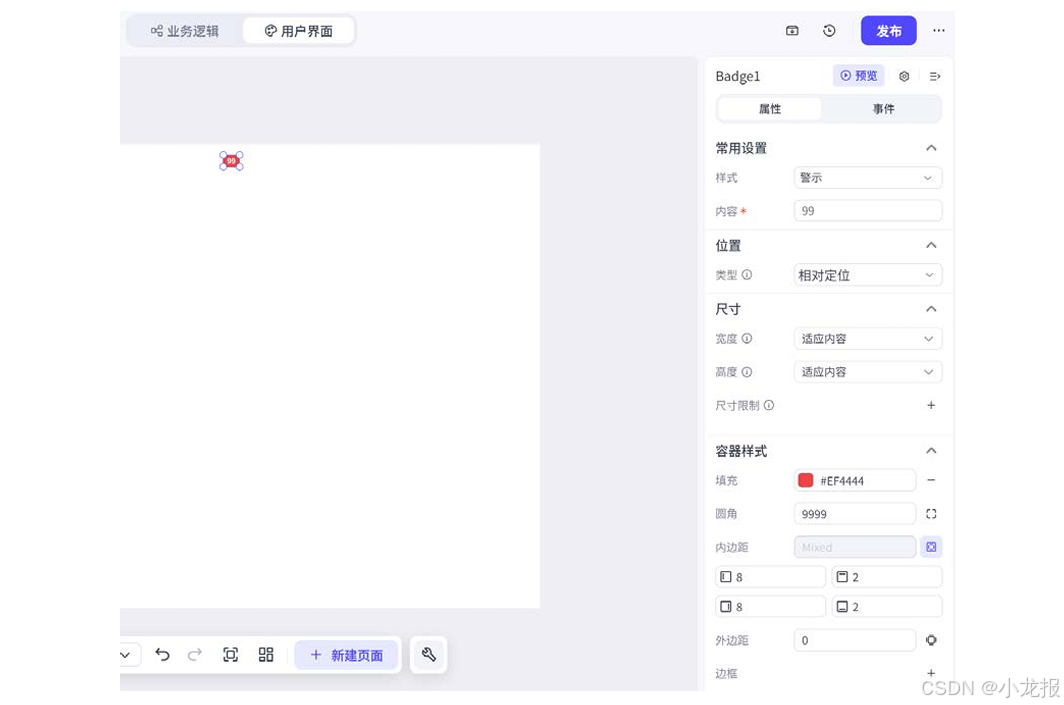Toggle independent corner radius for 圆角
The image size is (1064, 705).
coord(931,513)
